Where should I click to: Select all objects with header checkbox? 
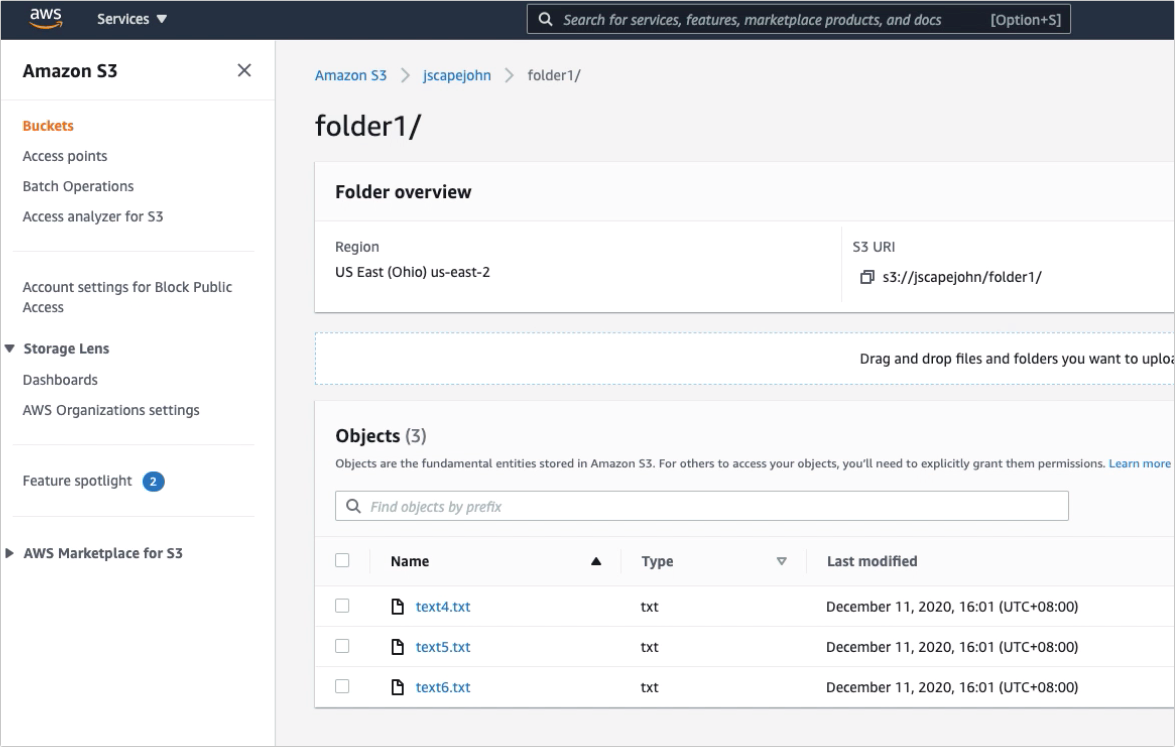342,561
